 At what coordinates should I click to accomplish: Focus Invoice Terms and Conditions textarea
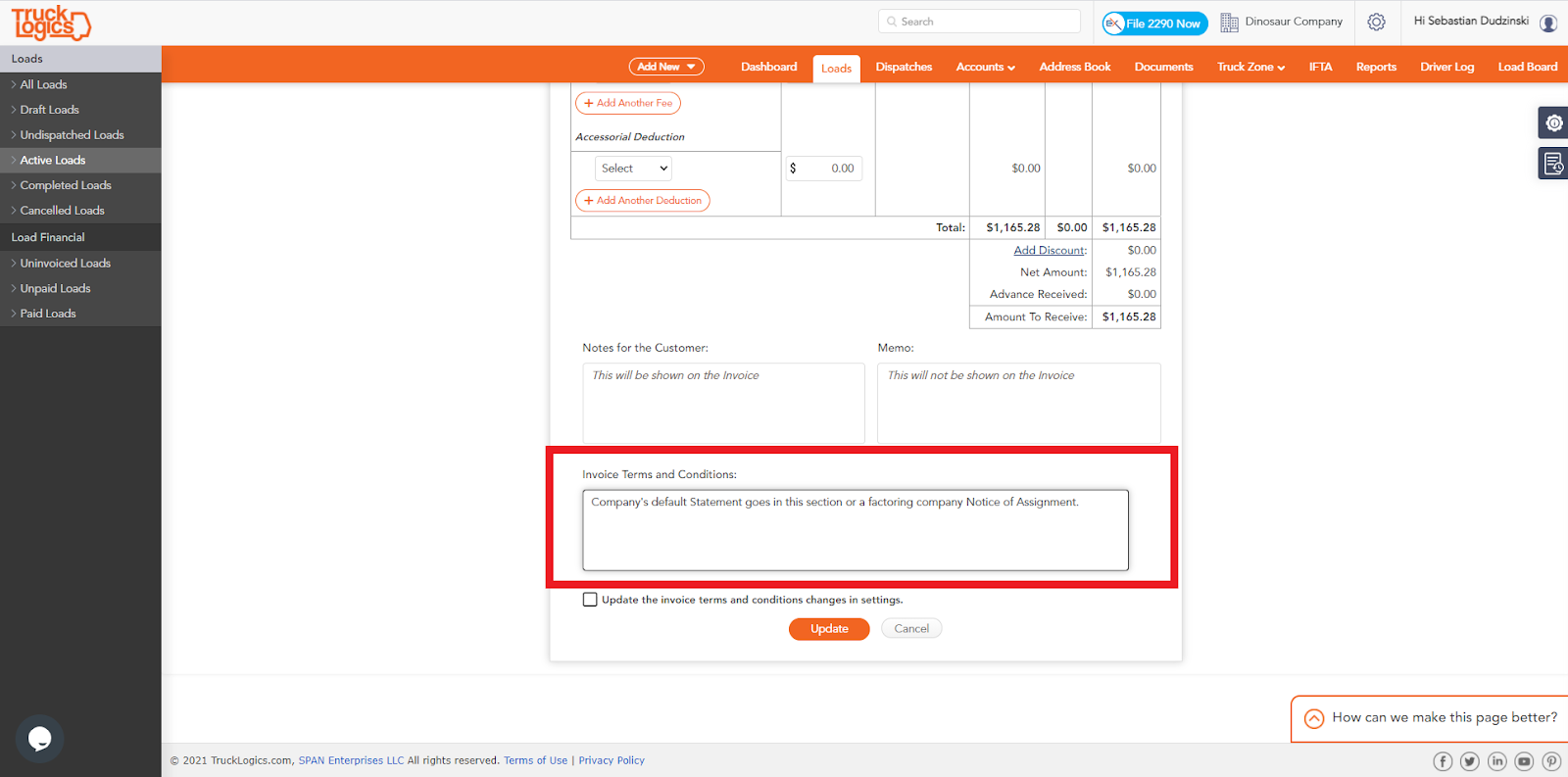point(856,530)
